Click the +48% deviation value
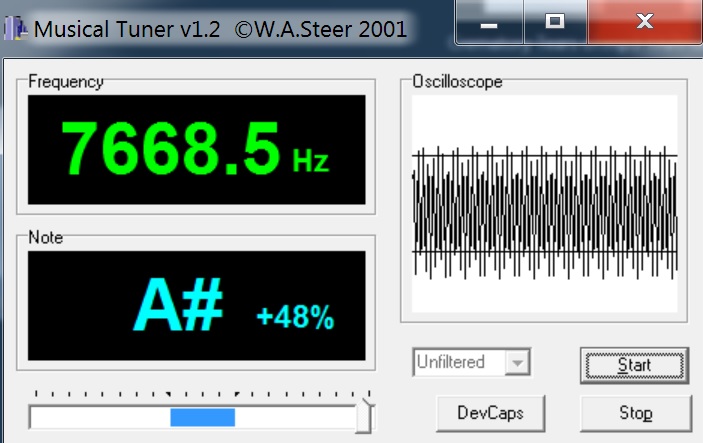Screen dimensions: 703x443 295,317
